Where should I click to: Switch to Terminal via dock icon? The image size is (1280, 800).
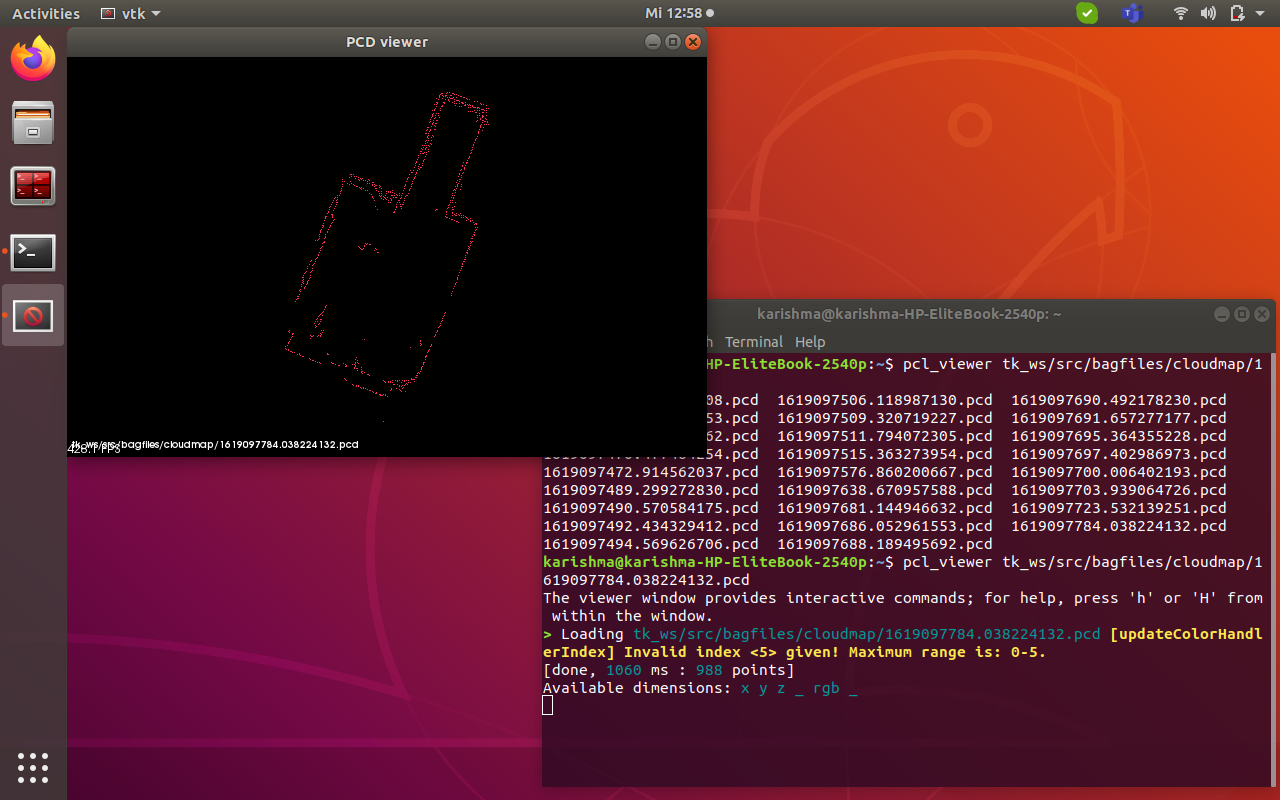click(x=33, y=253)
